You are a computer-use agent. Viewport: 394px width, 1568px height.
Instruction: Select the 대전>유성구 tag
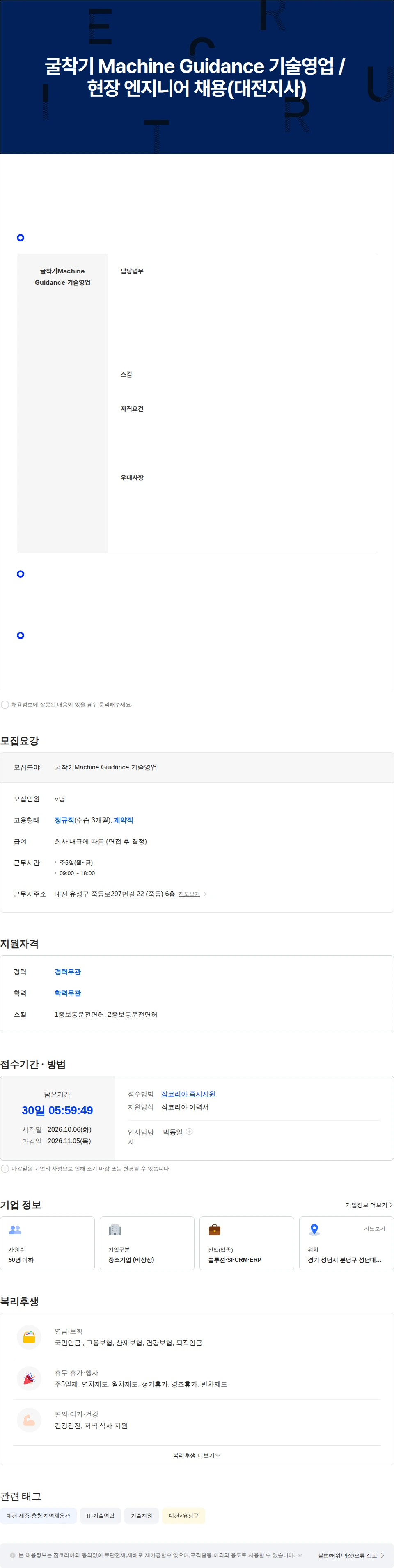183,1516
